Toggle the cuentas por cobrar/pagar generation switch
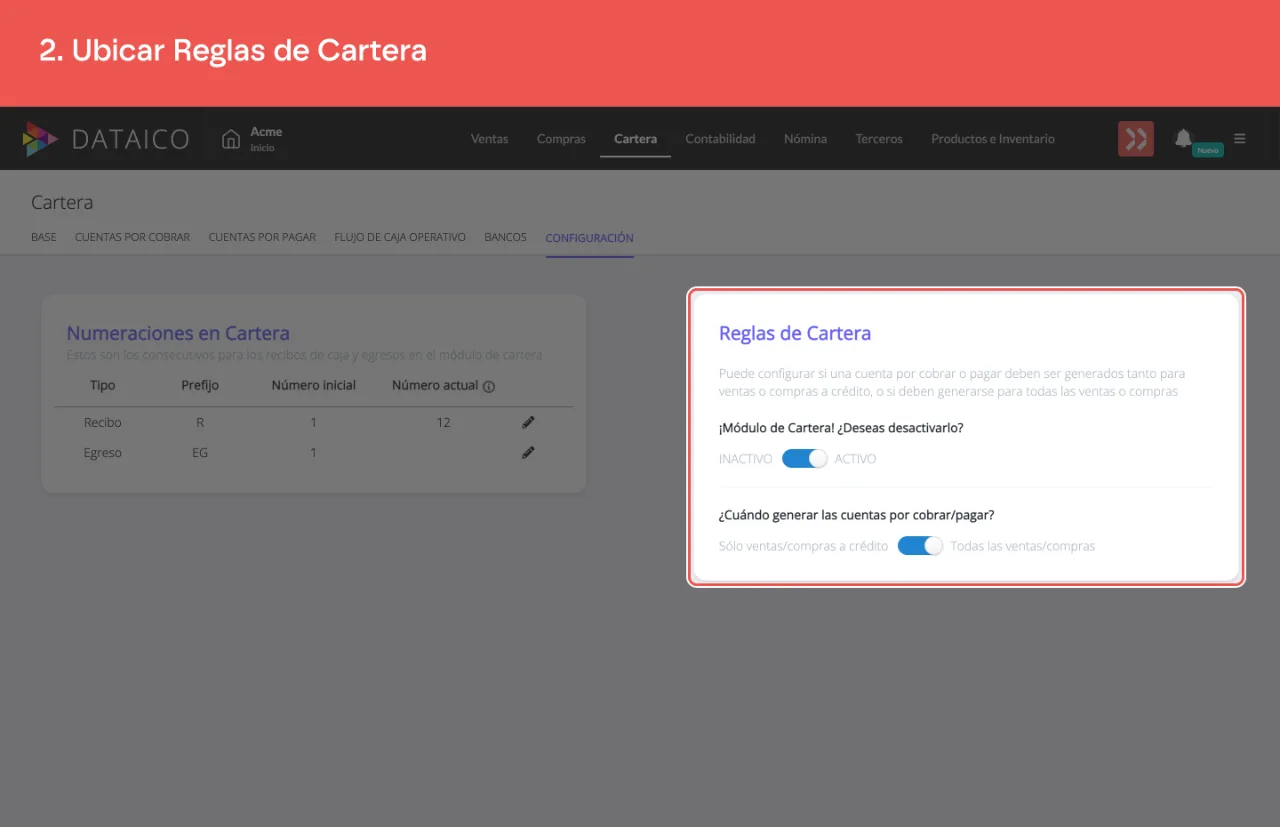 [920, 546]
